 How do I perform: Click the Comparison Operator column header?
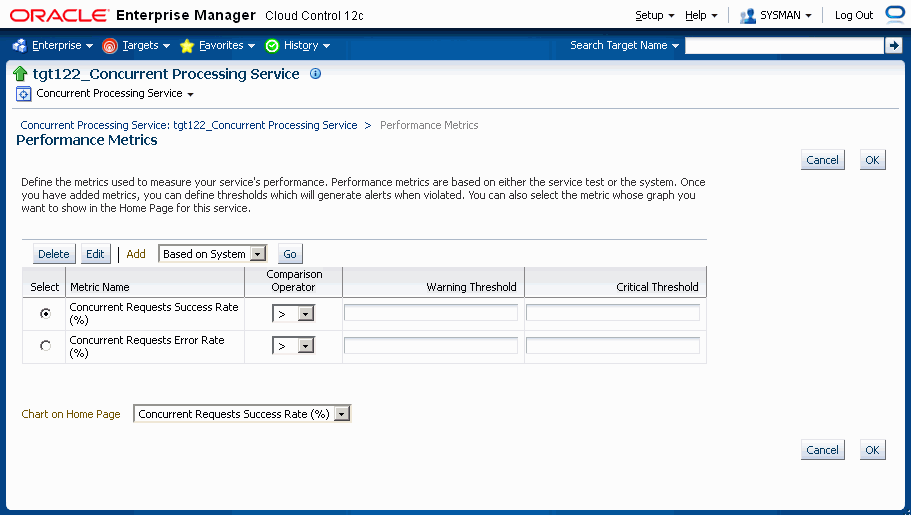(294, 281)
